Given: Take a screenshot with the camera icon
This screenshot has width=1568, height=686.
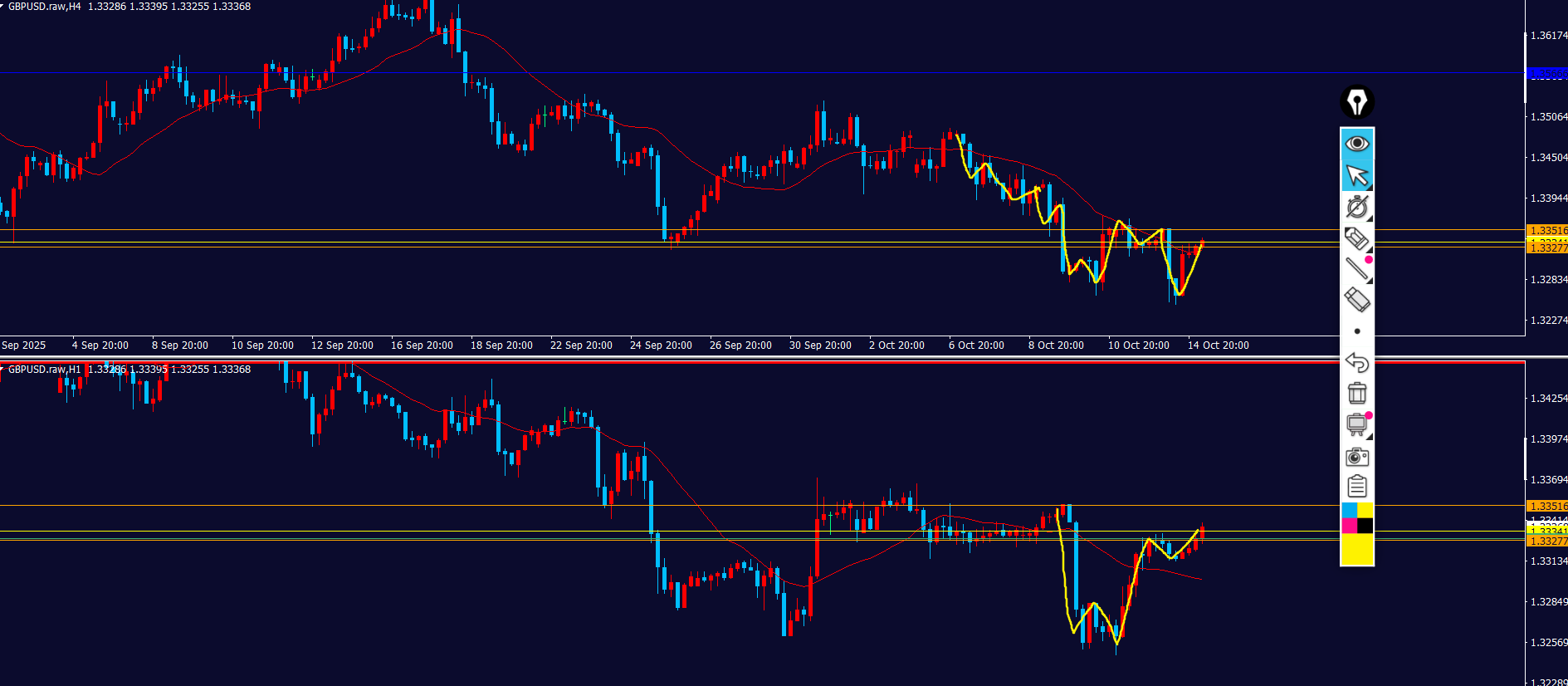Looking at the screenshot, I should (x=1357, y=456).
